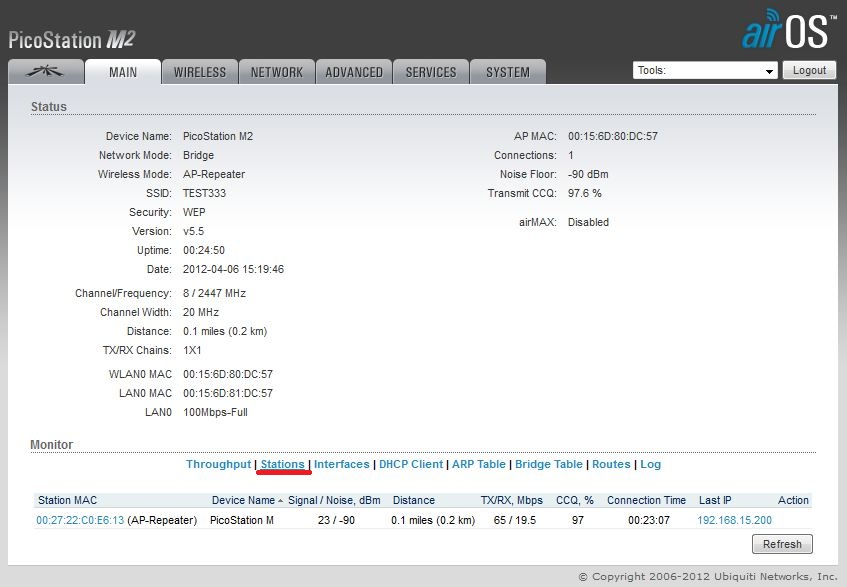
Task: Switch to the WIRELESS tab
Action: (200, 72)
